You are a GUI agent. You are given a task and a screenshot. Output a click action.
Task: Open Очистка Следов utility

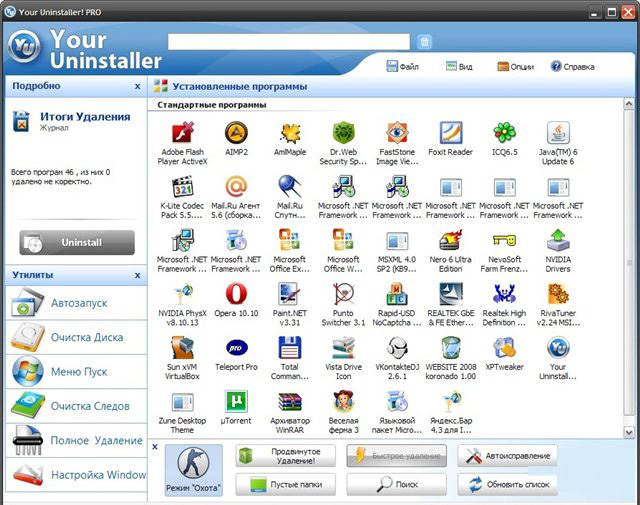coord(76,406)
